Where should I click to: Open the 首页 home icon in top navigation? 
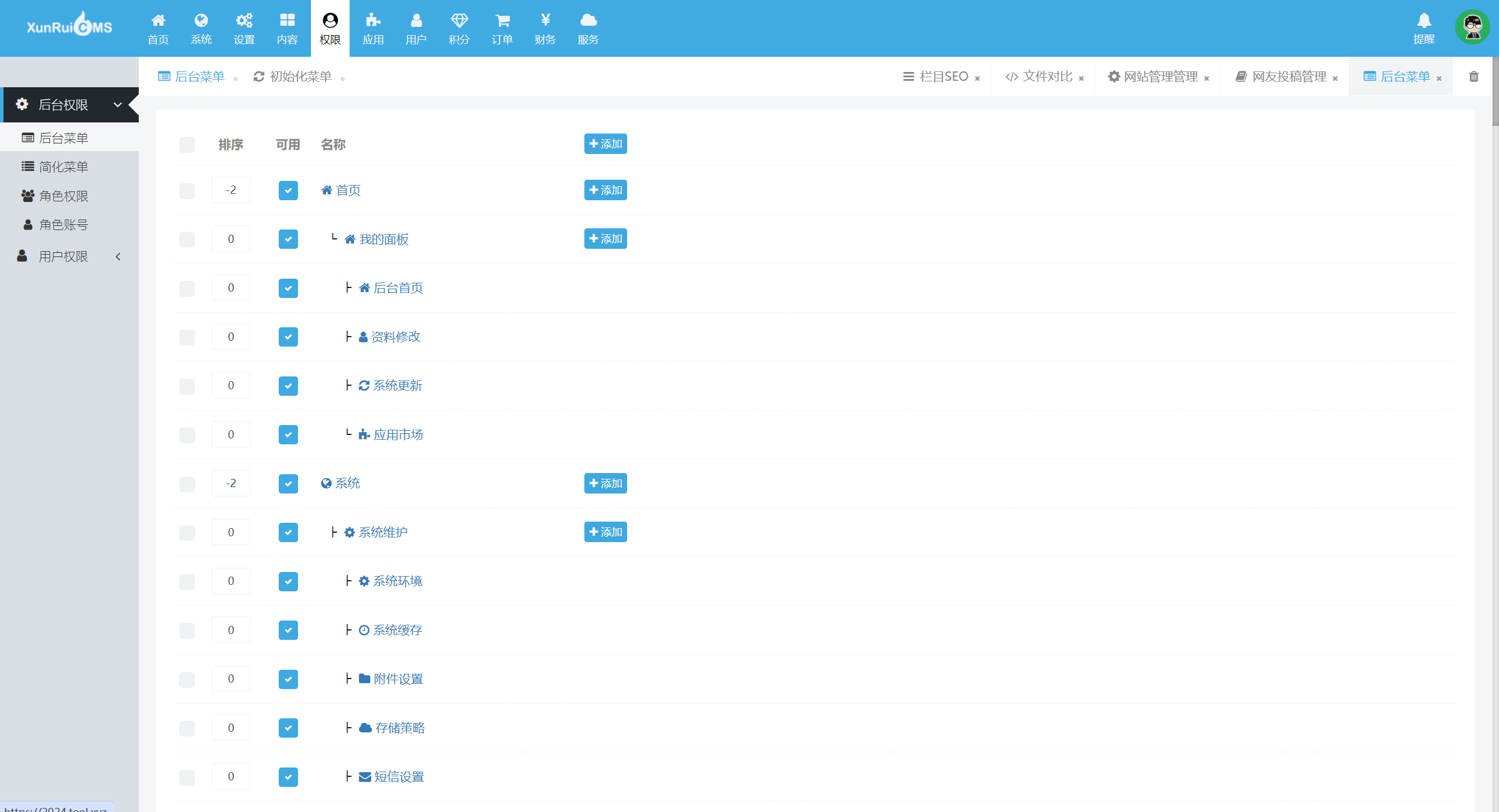[x=158, y=20]
